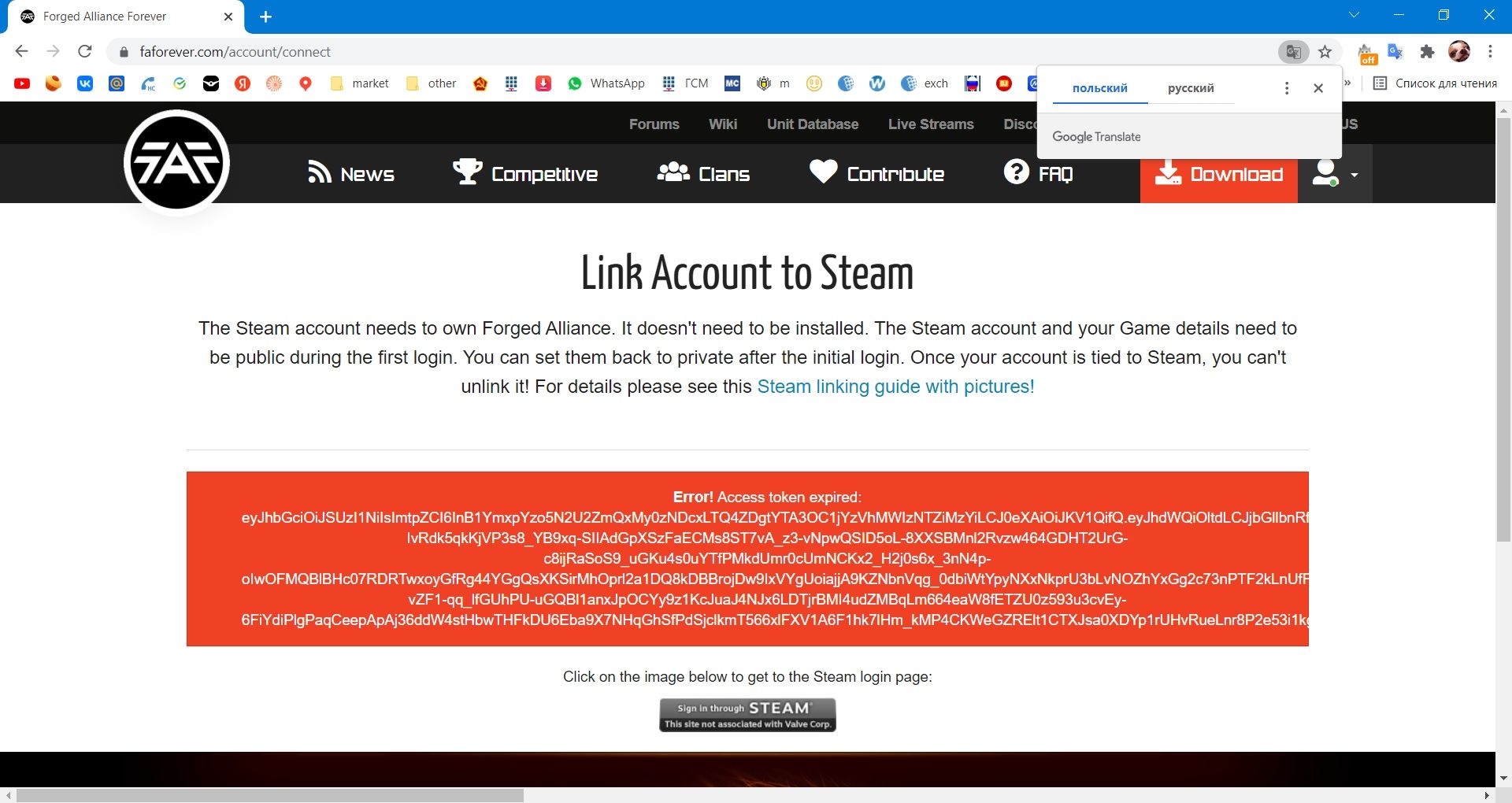Image resolution: width=1512 pixels, height=803 pixels.
Task: View site information via lock icon
Action: pos(124,52)
